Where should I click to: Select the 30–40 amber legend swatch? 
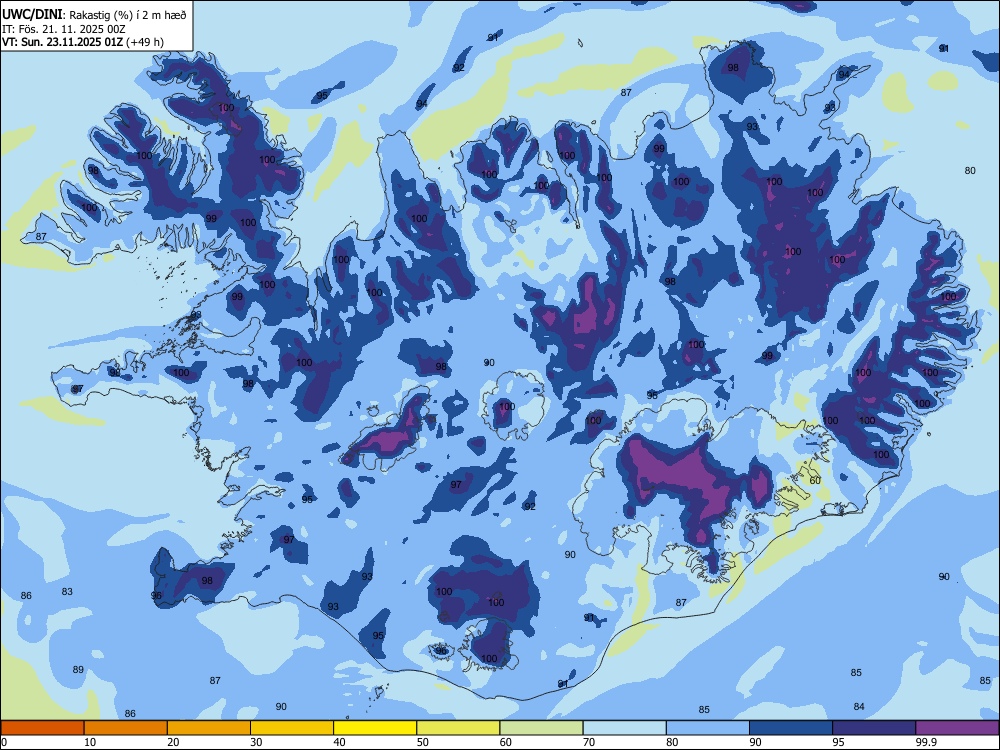[292, 728]
